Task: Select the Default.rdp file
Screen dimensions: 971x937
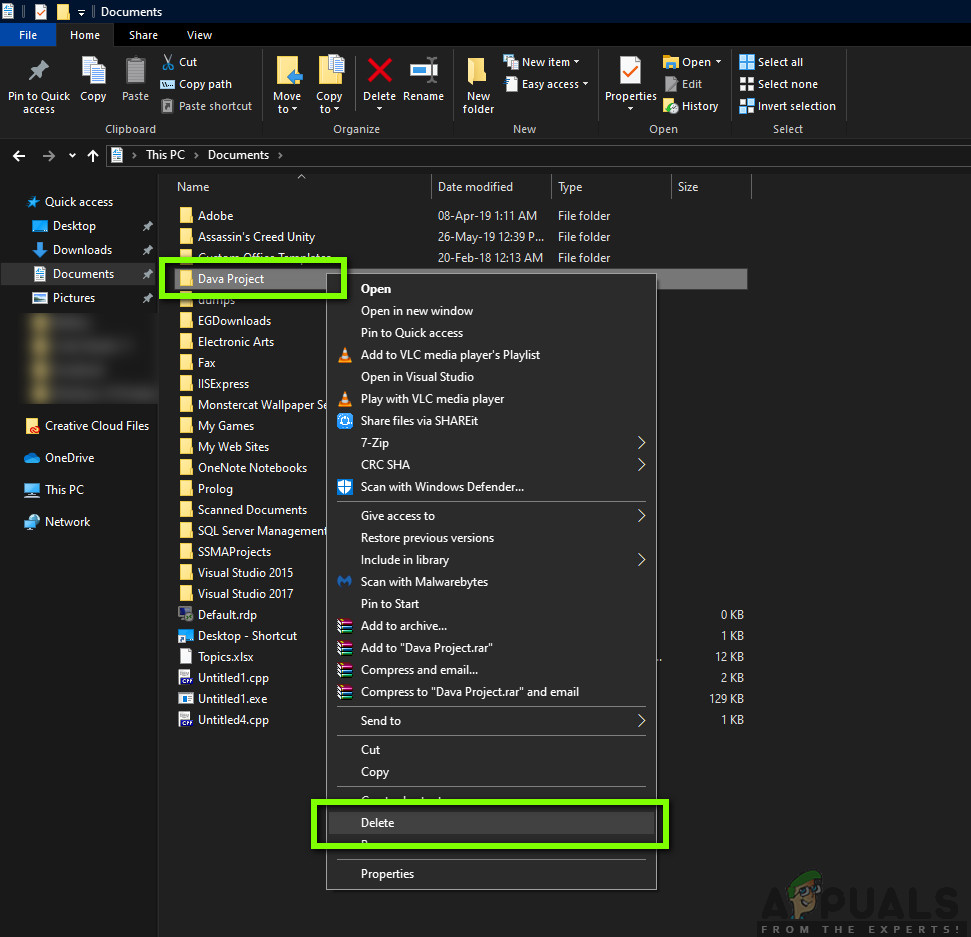Action: pyautogui.click(x=227, y=615)
